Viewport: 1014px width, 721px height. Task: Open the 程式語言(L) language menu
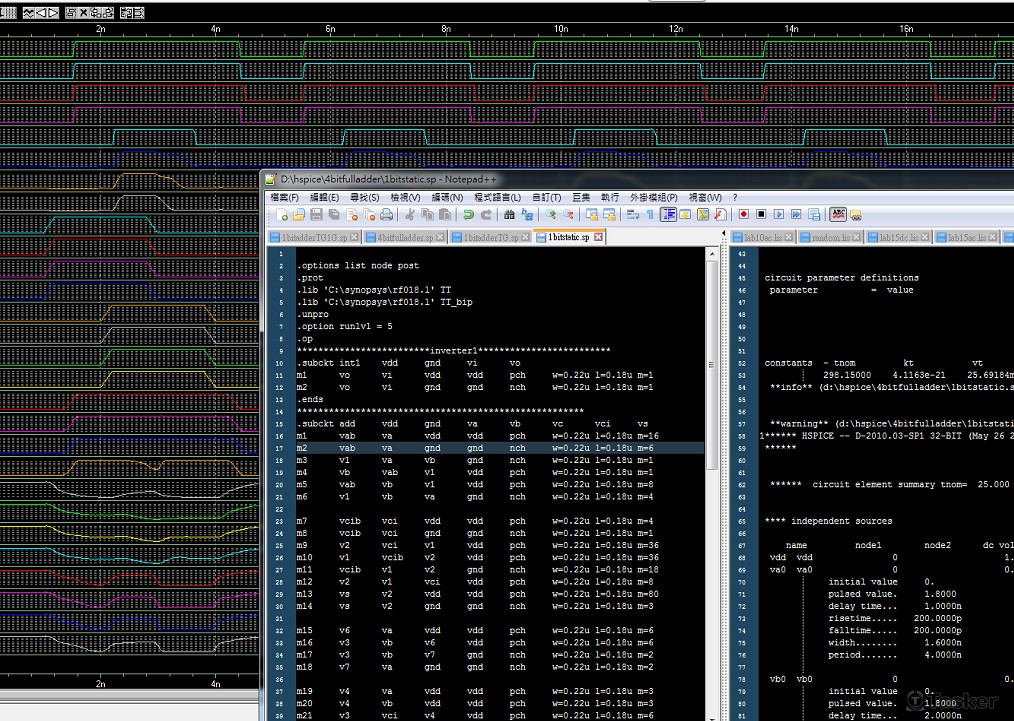(497, 198)
